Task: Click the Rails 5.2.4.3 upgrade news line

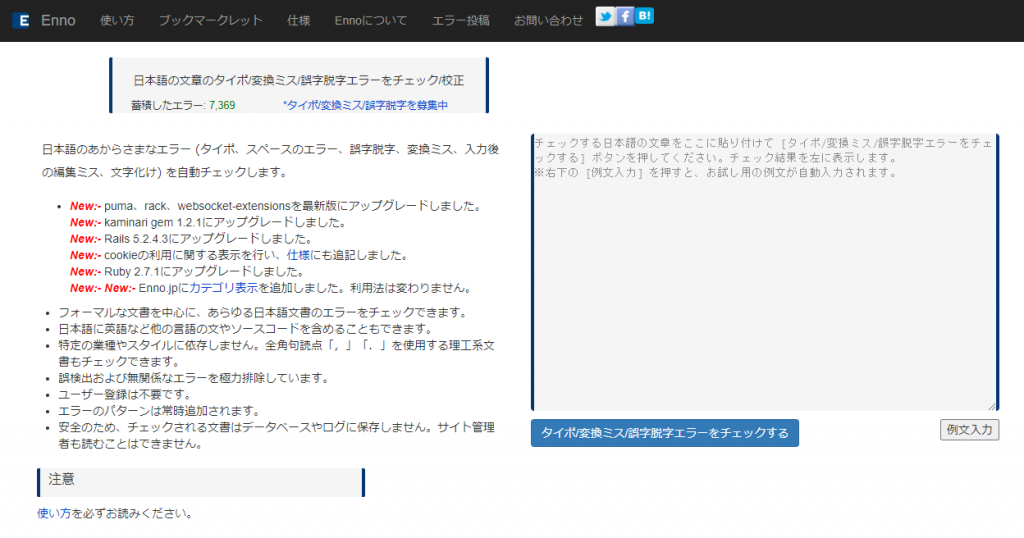Action: point(191,239)
